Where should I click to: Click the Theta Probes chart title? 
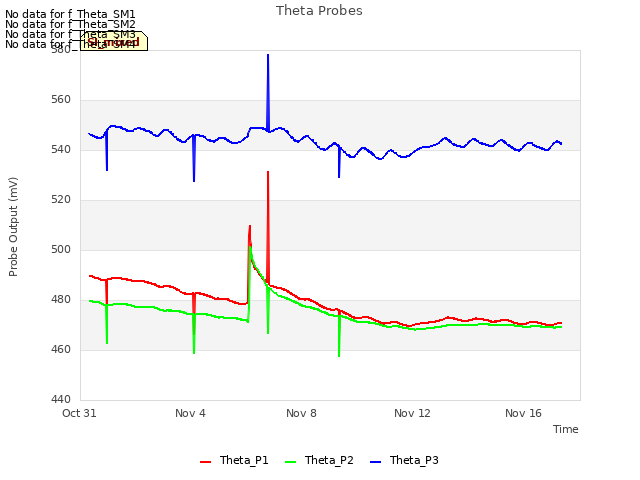(x=319, y=11)
